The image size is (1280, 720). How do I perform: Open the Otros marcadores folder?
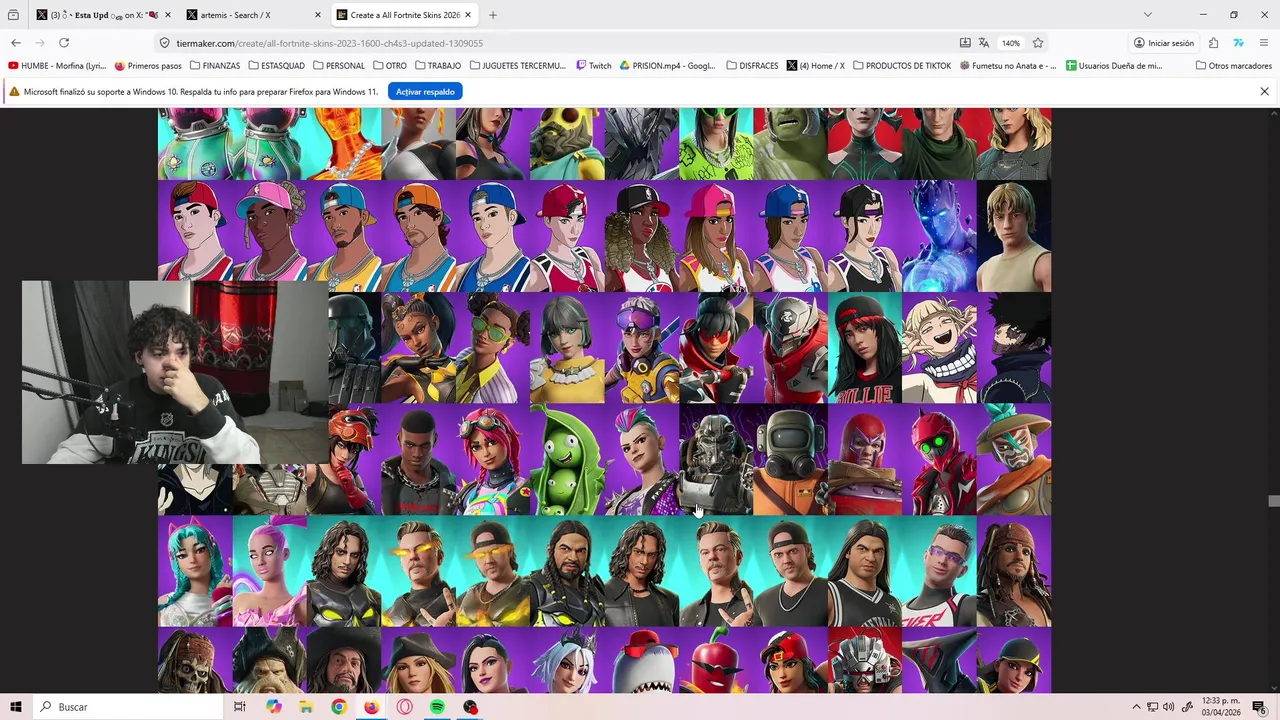pos(1234,66)
